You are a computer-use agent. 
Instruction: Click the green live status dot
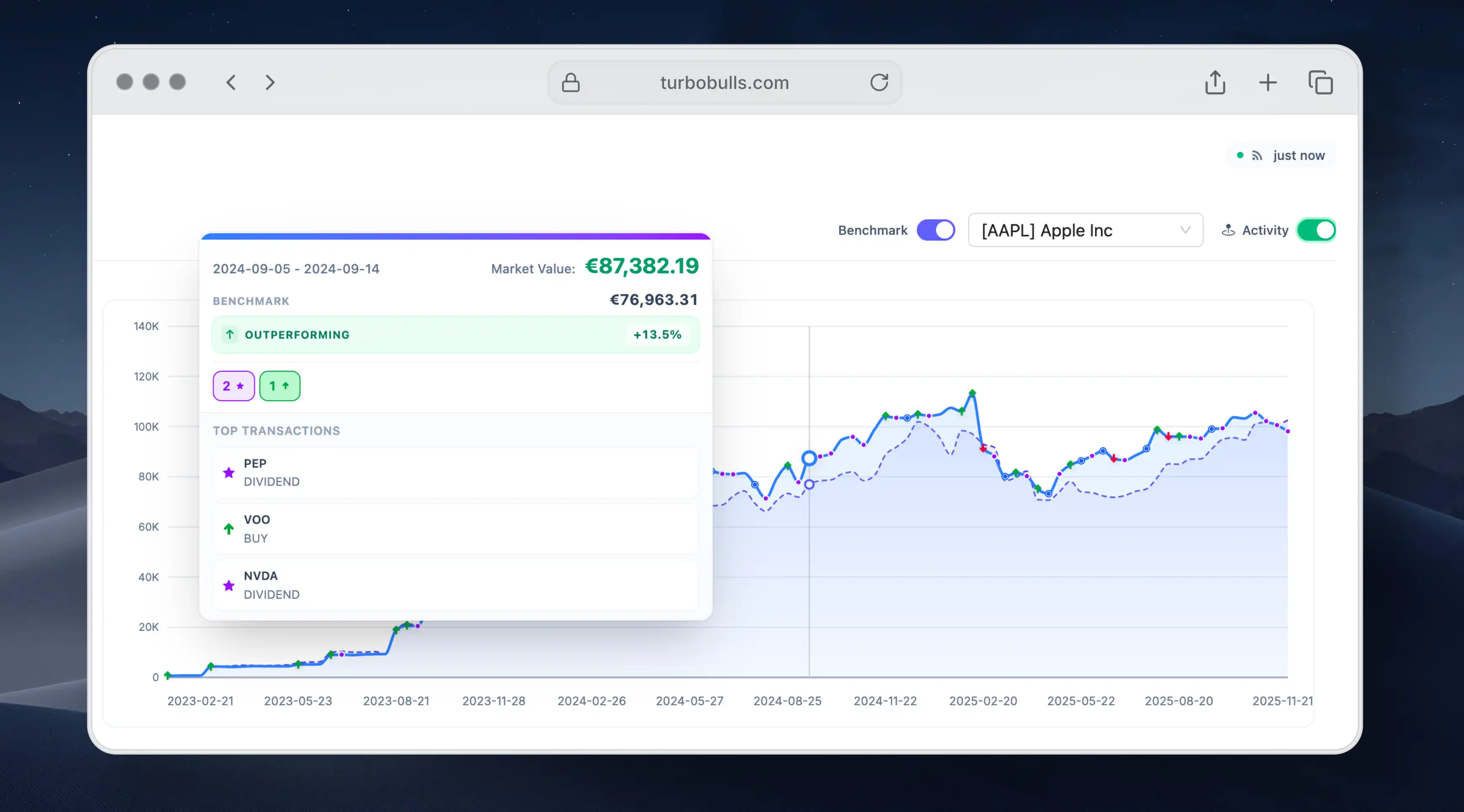click(x=1240, y=155)
